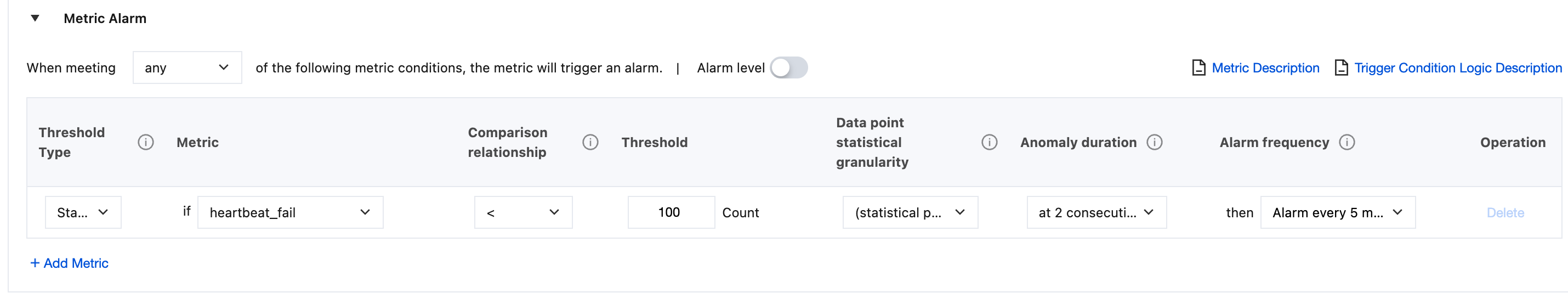Open the heartbeat_fail metric dropdown

click(x=291, y=212)
